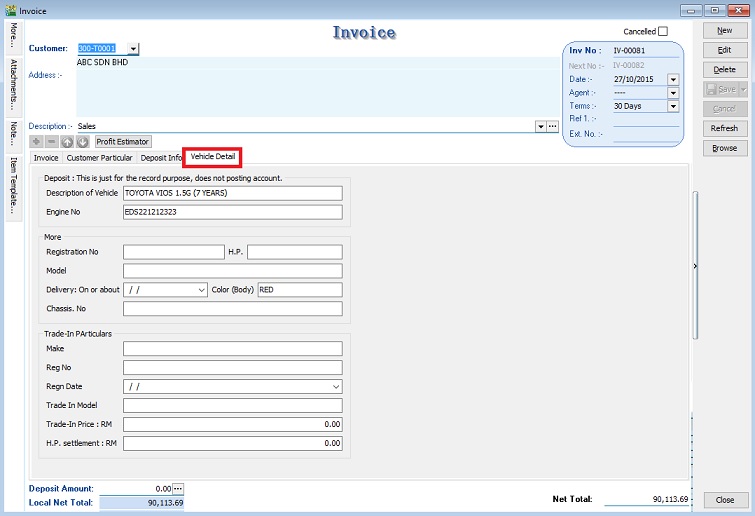Click the Refresh button

point(724,128)
